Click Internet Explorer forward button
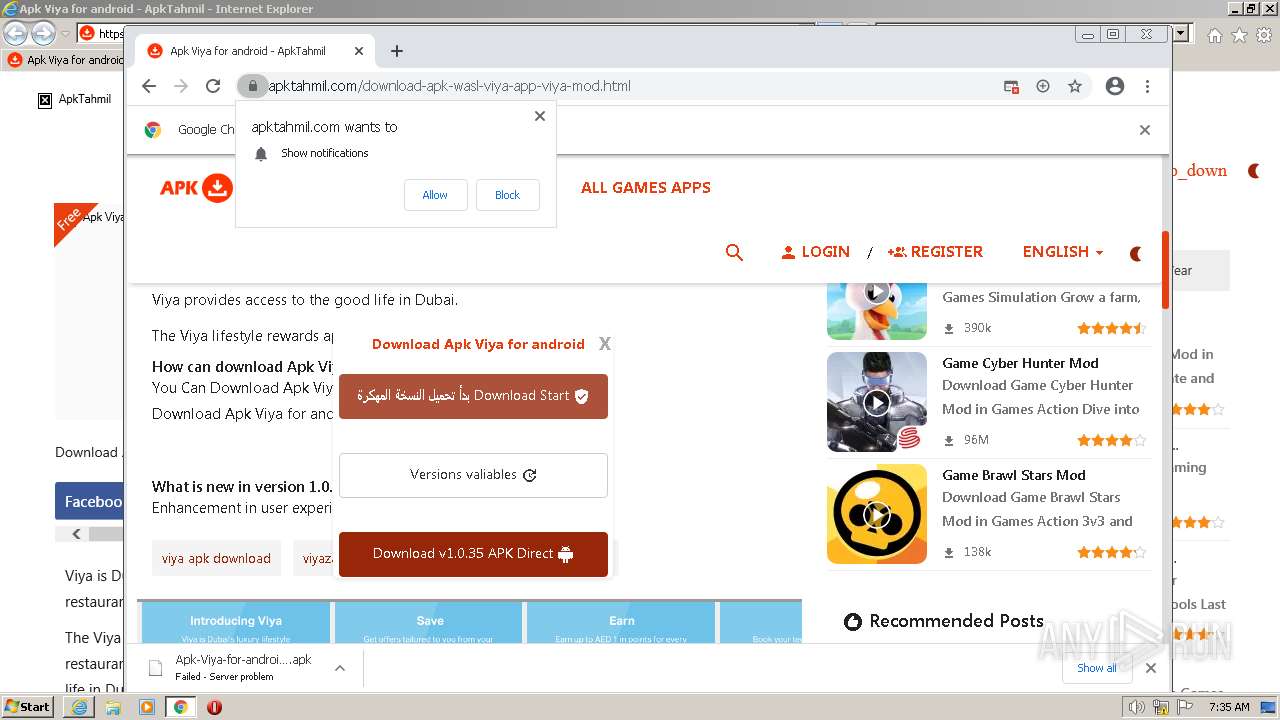The height and width of the screenshot is (720, 1280). click(43, 34)
